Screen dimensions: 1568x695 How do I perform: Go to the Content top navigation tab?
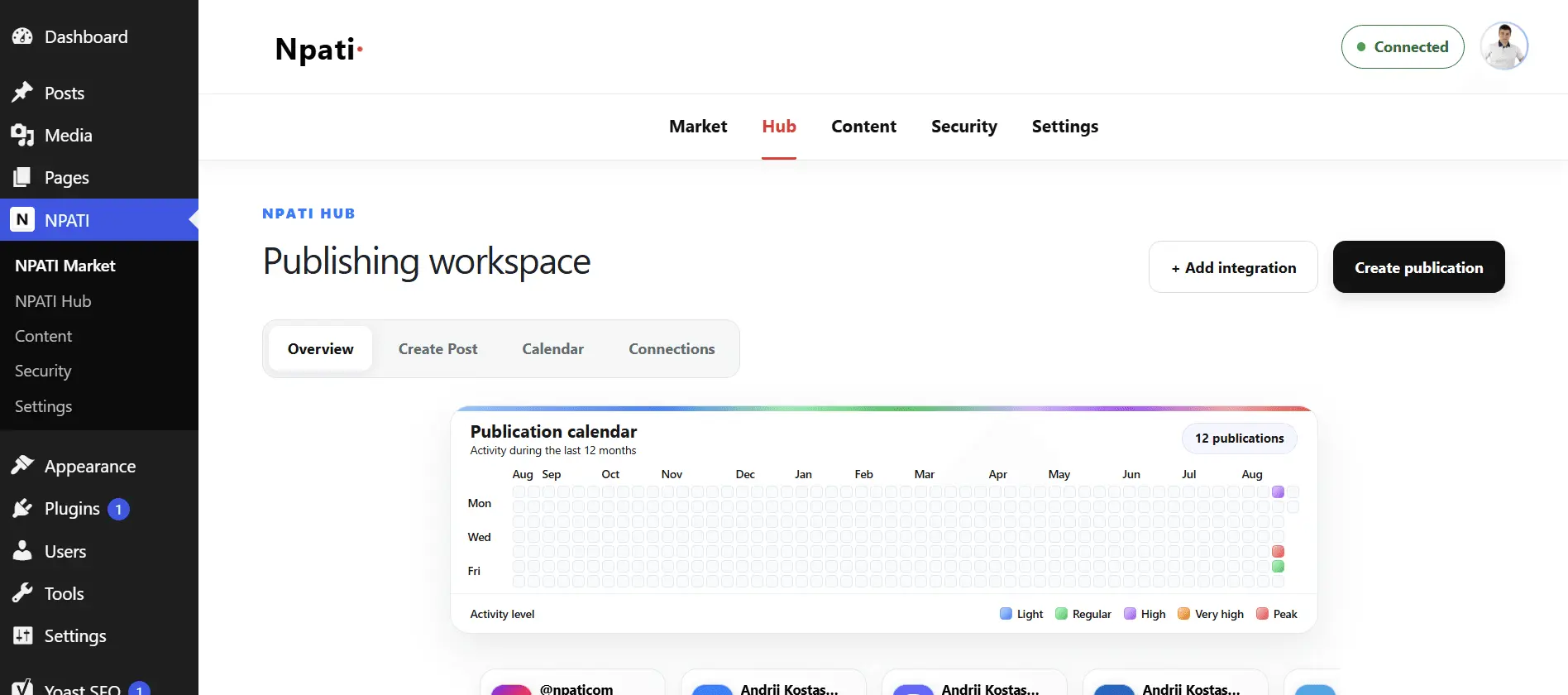(863, 127)
